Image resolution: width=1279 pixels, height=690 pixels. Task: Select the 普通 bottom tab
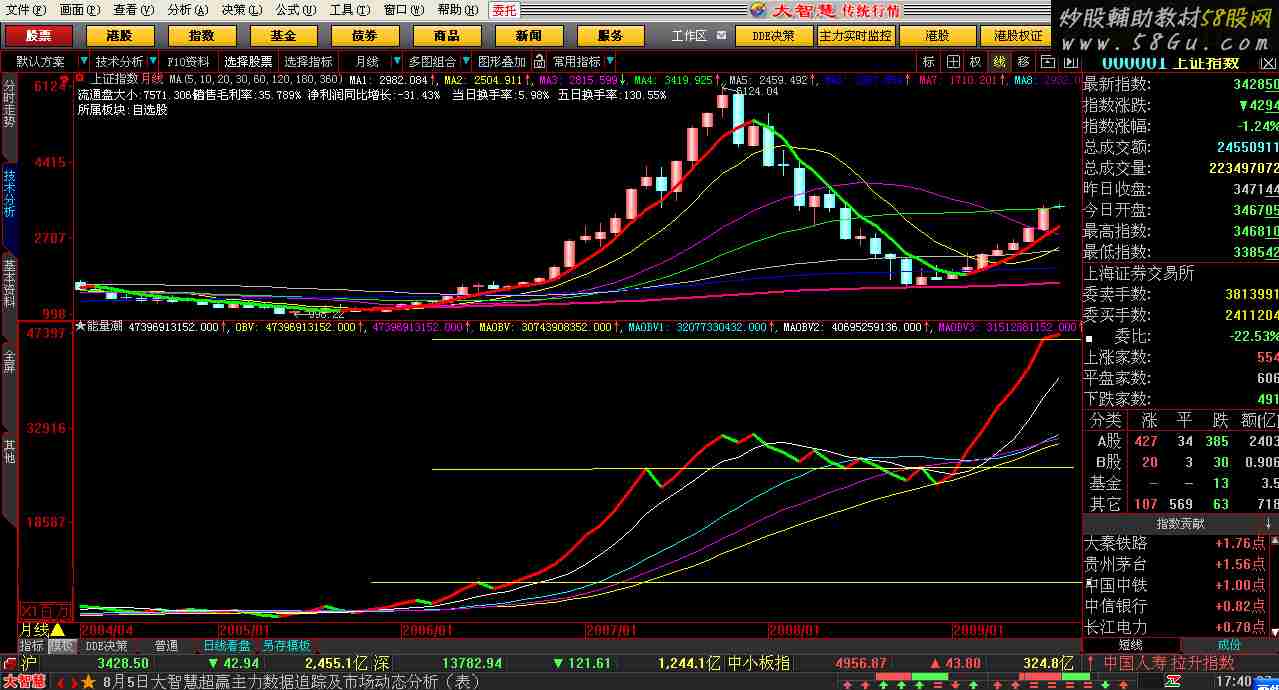tap(166, 646)
